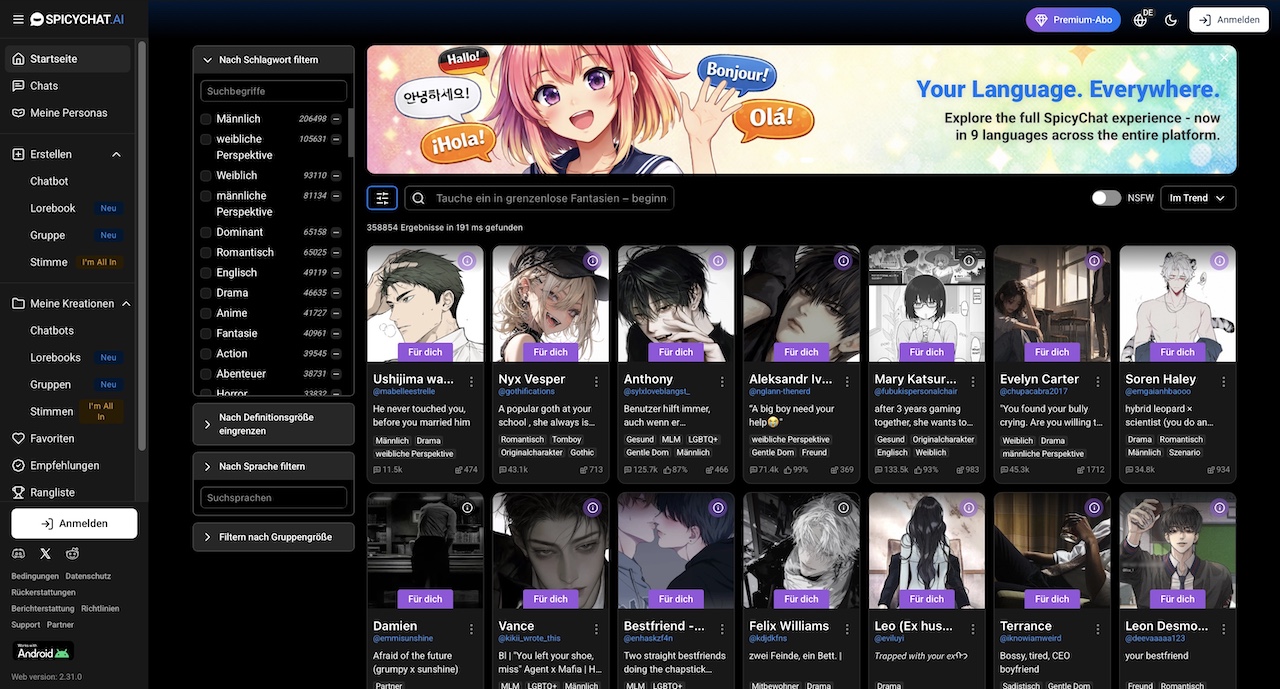1280x689 pixels.
Task: Click the X (Twitter) icon in sidebar
Action: tap(45, 553)
